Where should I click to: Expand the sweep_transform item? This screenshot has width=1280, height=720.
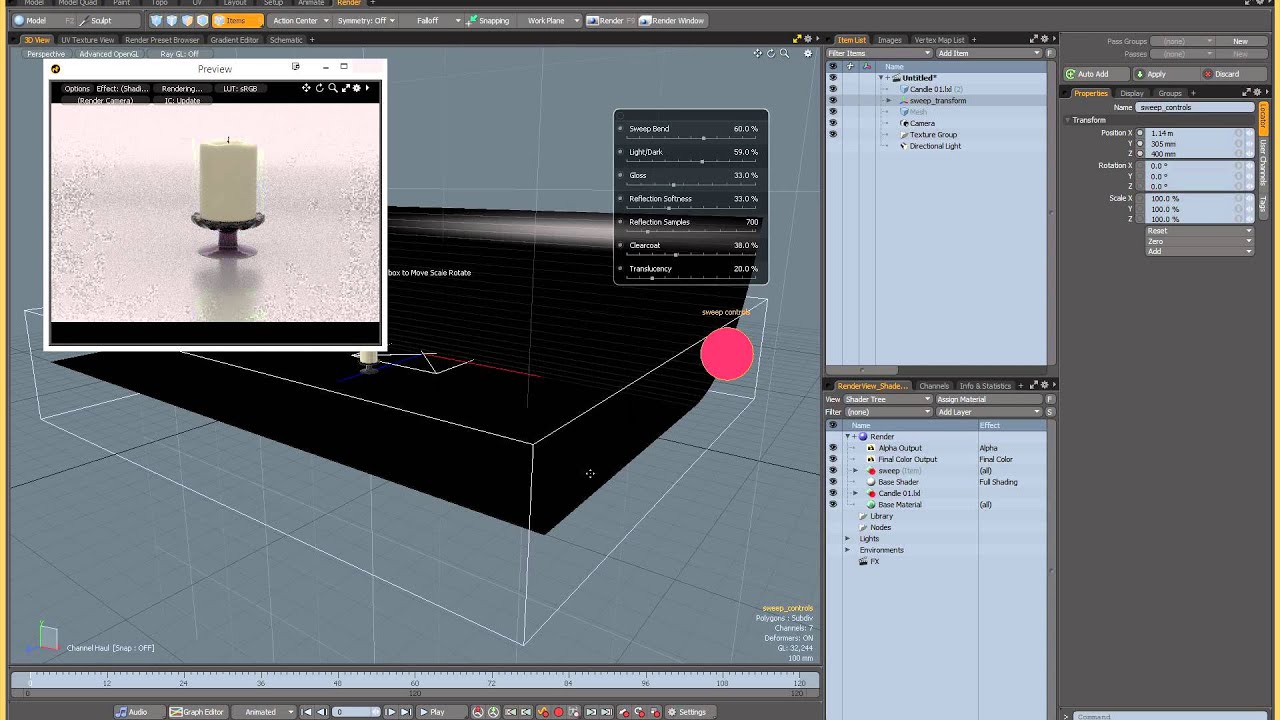click(x=888, y=101)
